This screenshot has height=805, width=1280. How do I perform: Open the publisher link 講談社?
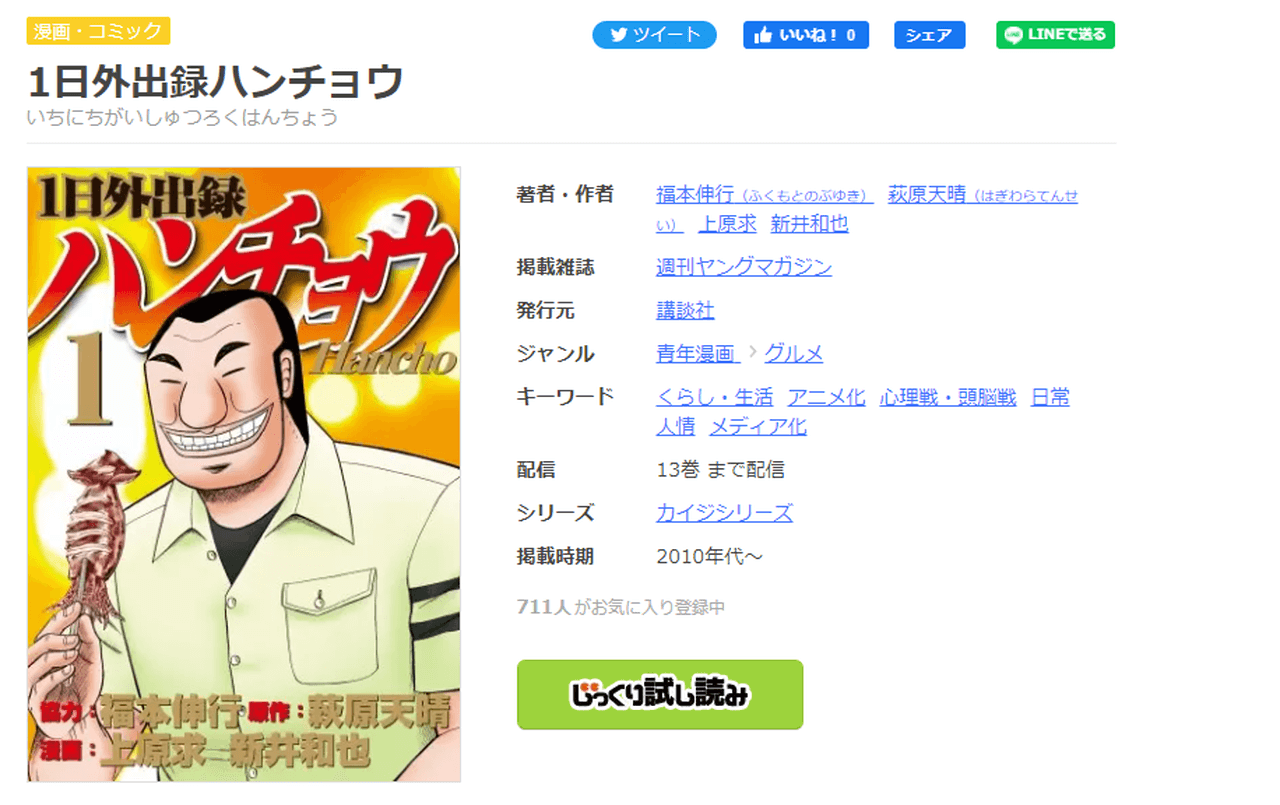685,310
